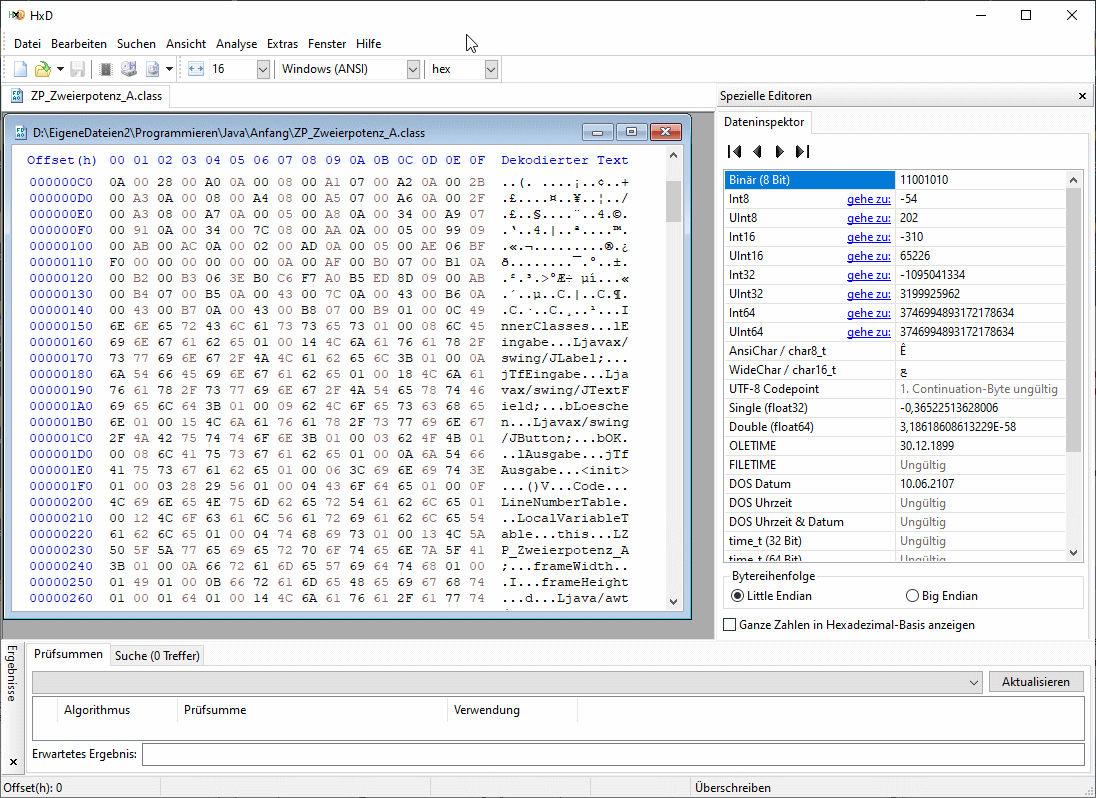
Task: Click the Open RAM chip icon
Action: tap(106, 69)
